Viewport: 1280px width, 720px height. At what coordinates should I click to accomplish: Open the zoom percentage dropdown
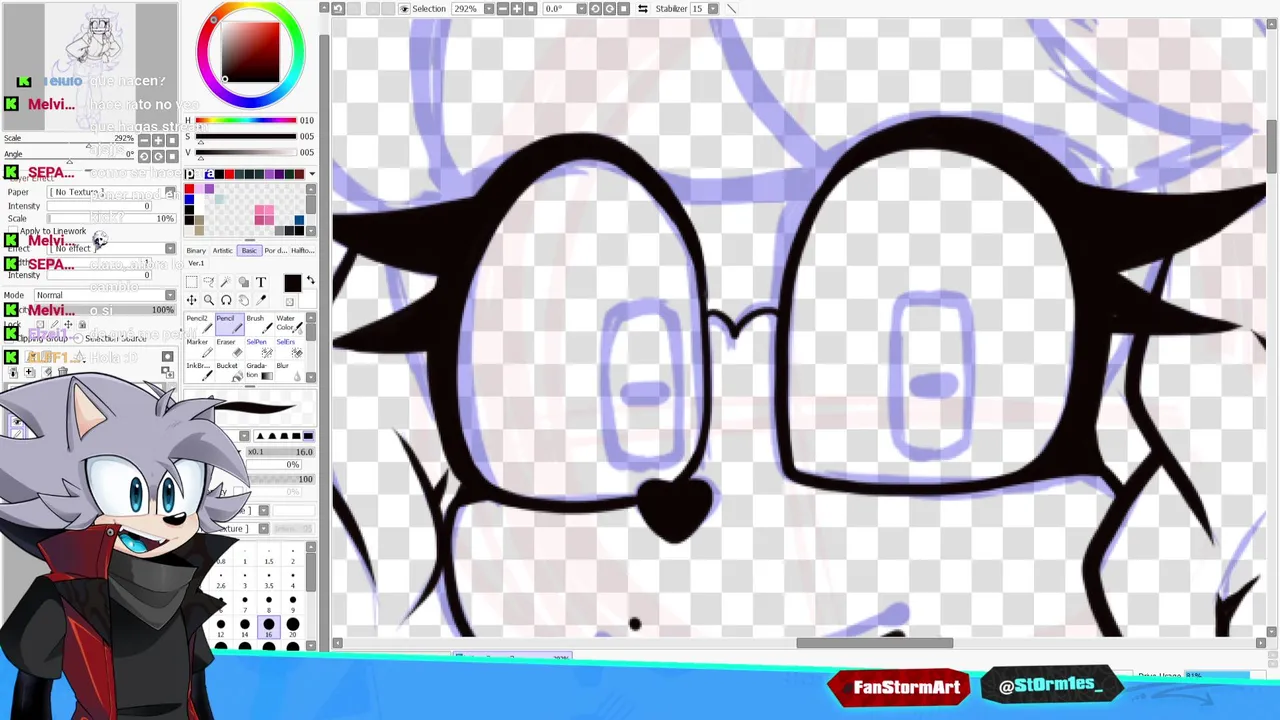tap(489, 8)
